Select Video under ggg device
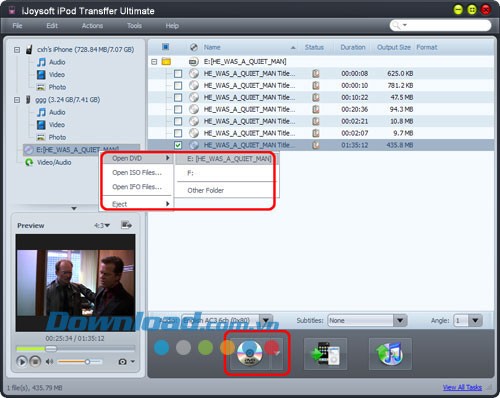Screen dimensions: 500x398 pyautogui.click(x=57, y=125)
